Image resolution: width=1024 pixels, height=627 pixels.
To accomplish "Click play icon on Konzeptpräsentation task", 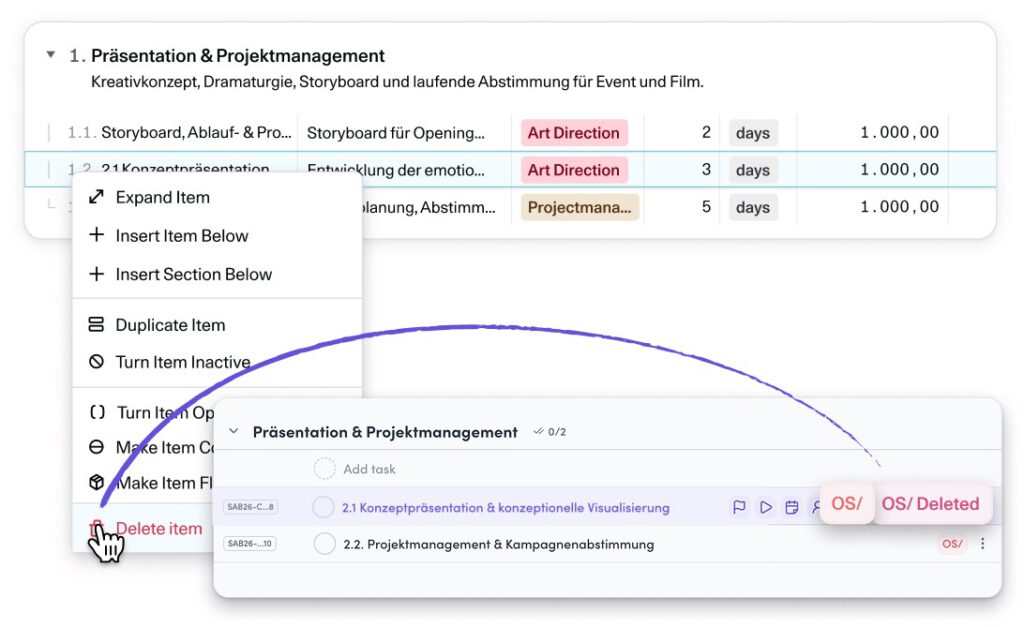I will click(x=765, y=507).
